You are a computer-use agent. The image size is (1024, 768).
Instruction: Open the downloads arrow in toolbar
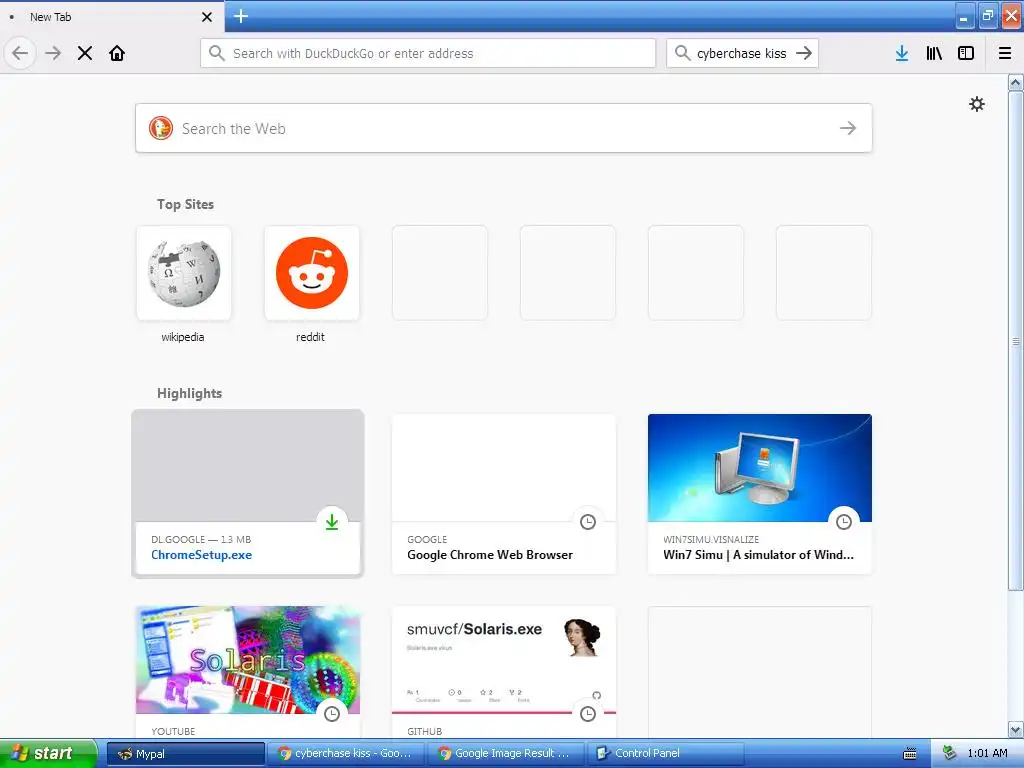[x=902, y=53]
